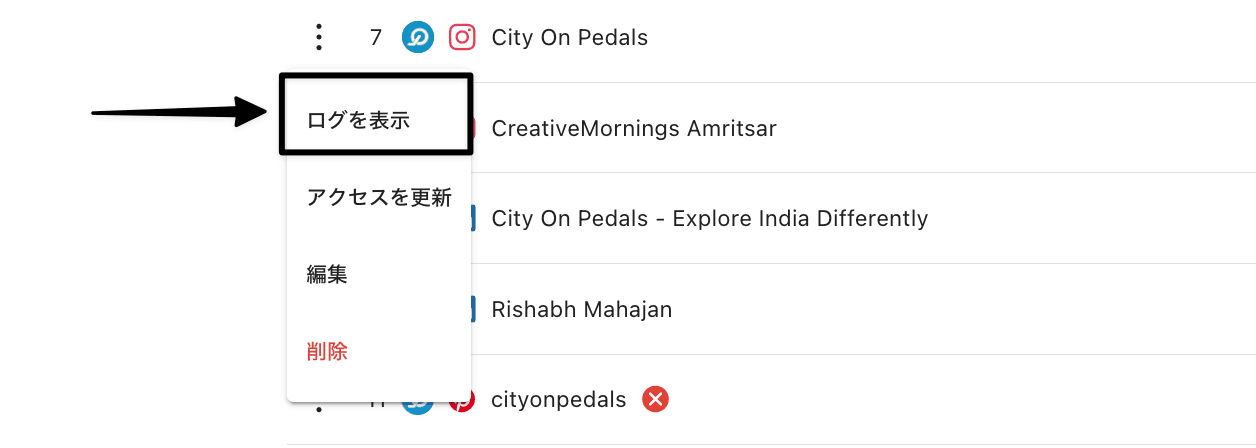The image size is (1256, 448).
Task: Click the number 7 beside City On Pedals
Action: 376,38
